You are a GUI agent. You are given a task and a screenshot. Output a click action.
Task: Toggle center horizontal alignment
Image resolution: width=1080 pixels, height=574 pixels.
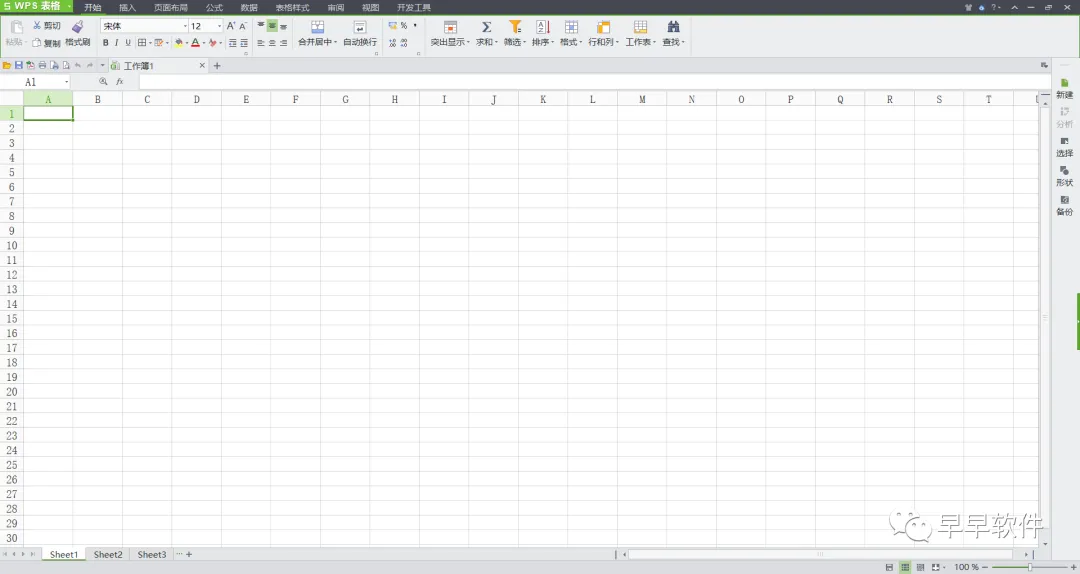click(x=272, y=43)
